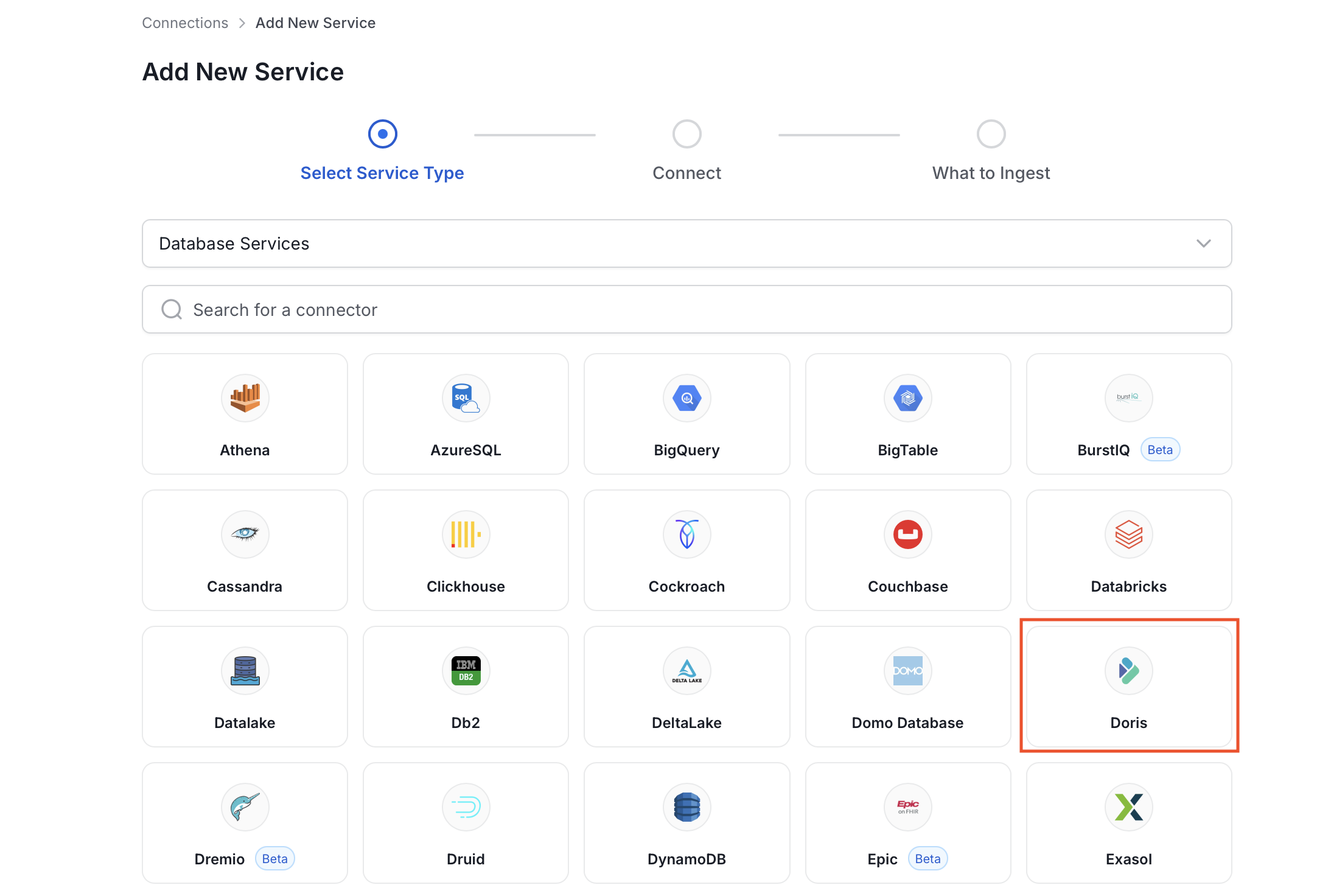Select the red Couchbase icon
This screenshot has height=896, width=1317.
click(x=908, y=534)
